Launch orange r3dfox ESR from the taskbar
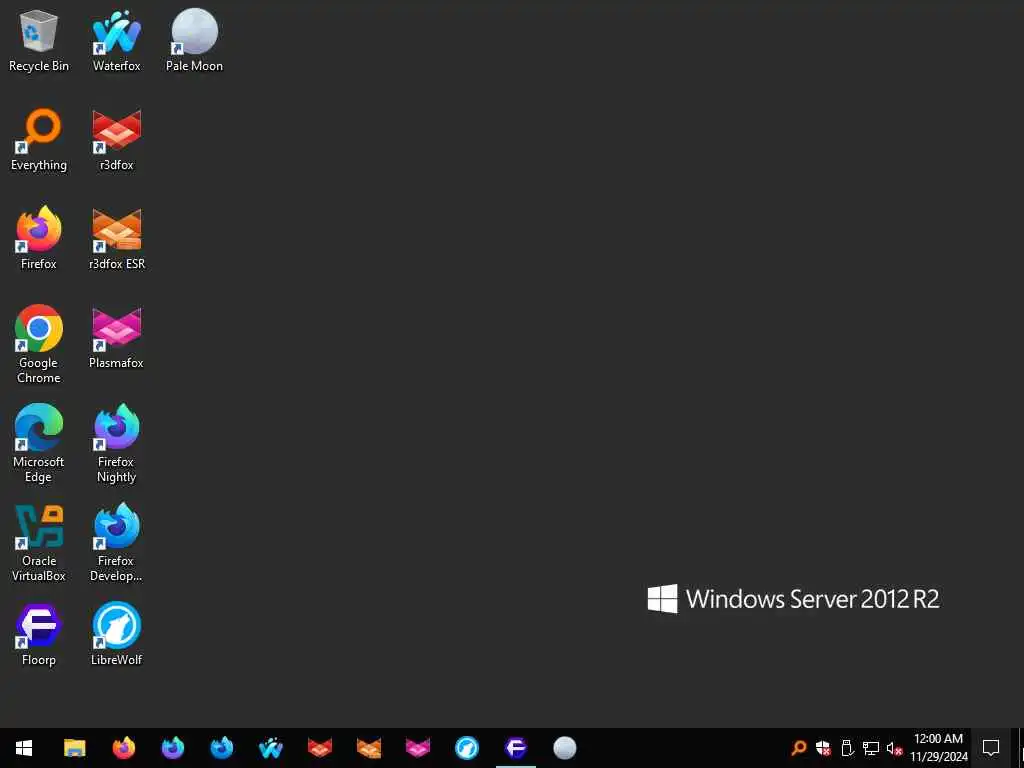This screenshot has width=1024, height=768. tap(368, 748)
